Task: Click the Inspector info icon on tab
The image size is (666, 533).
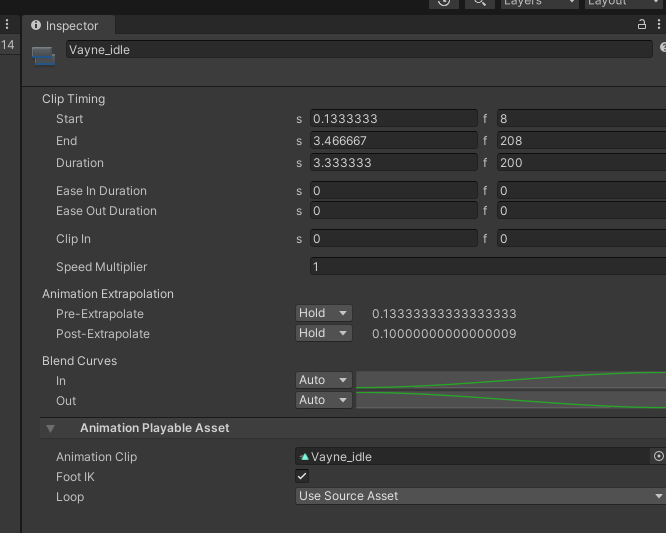Action: [37, 25]
